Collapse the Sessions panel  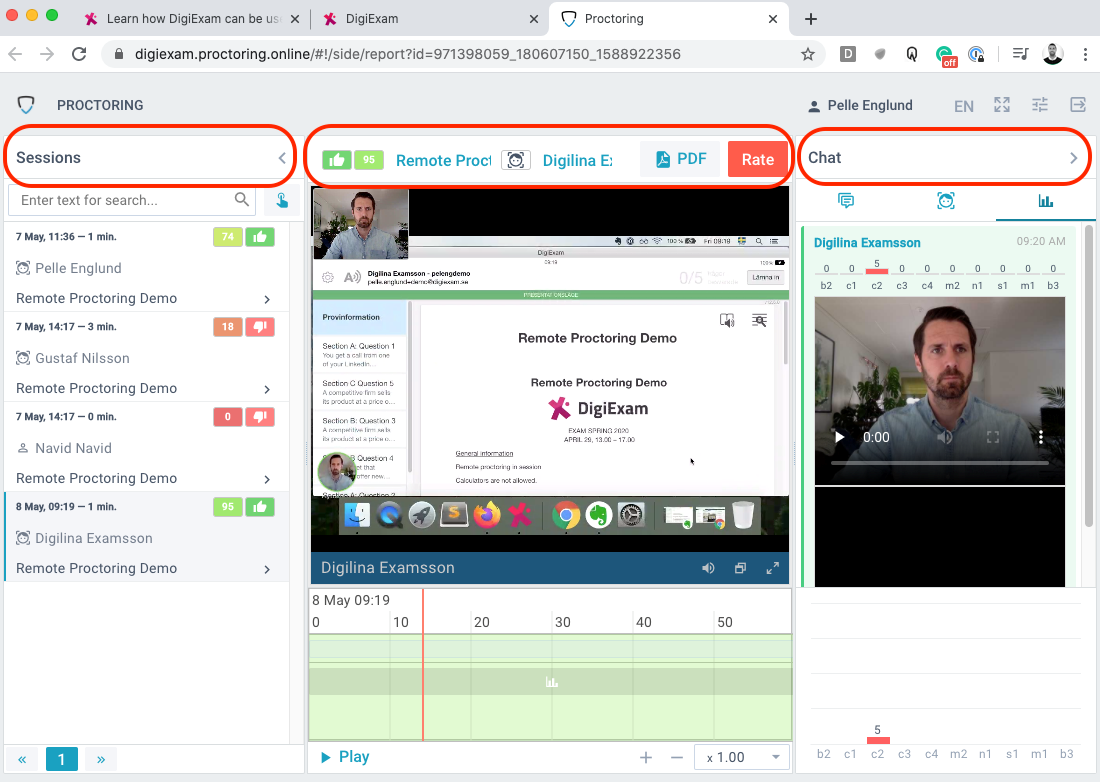coord(282,158)
